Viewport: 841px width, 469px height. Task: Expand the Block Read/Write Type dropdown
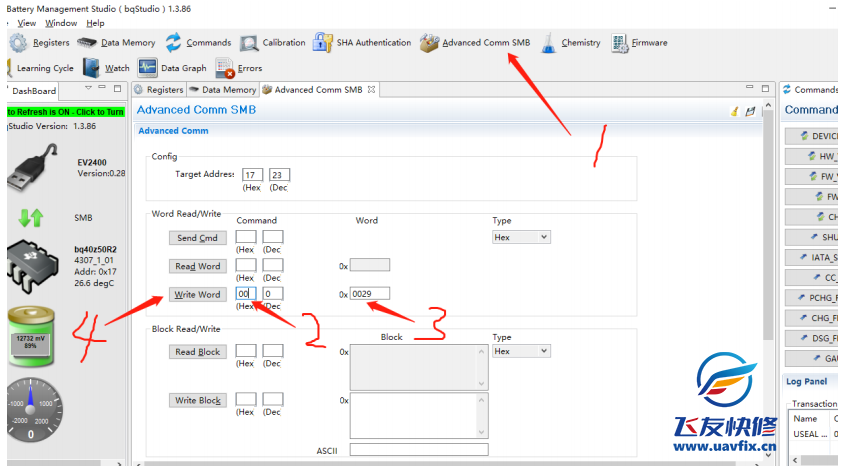pos(521,351)
